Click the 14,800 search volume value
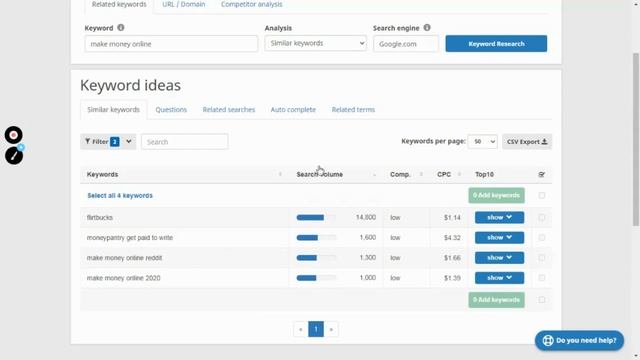Screen dimensions: 640x360 (x=366, y=217)
